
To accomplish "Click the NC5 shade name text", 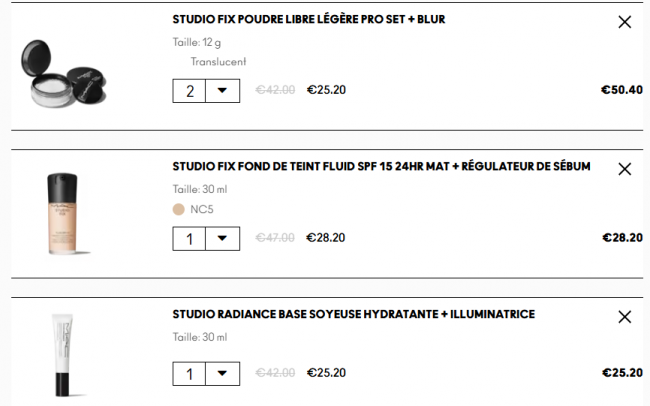I will [x=202, y=209].
